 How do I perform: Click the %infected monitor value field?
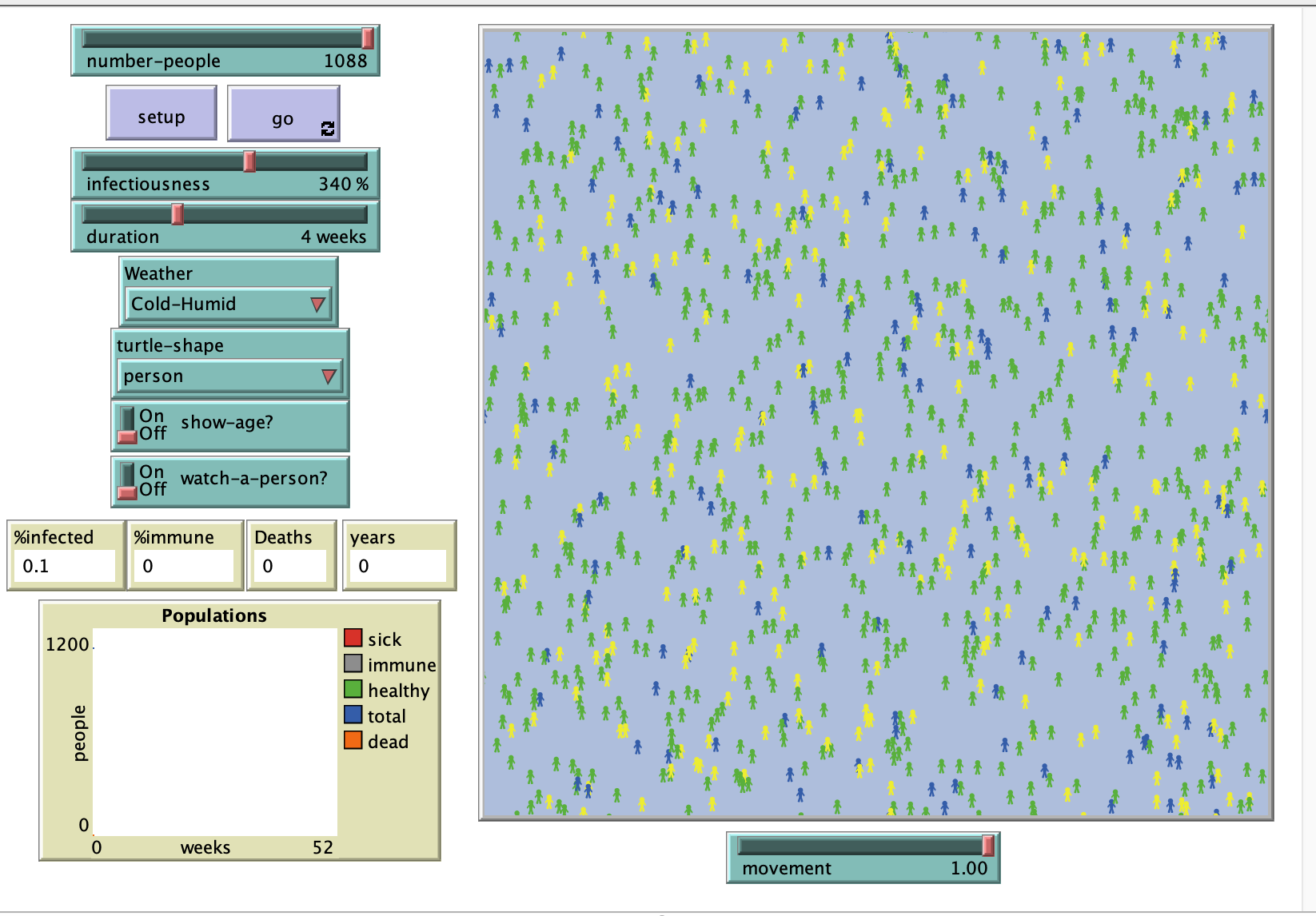click(x=66, y=566)
